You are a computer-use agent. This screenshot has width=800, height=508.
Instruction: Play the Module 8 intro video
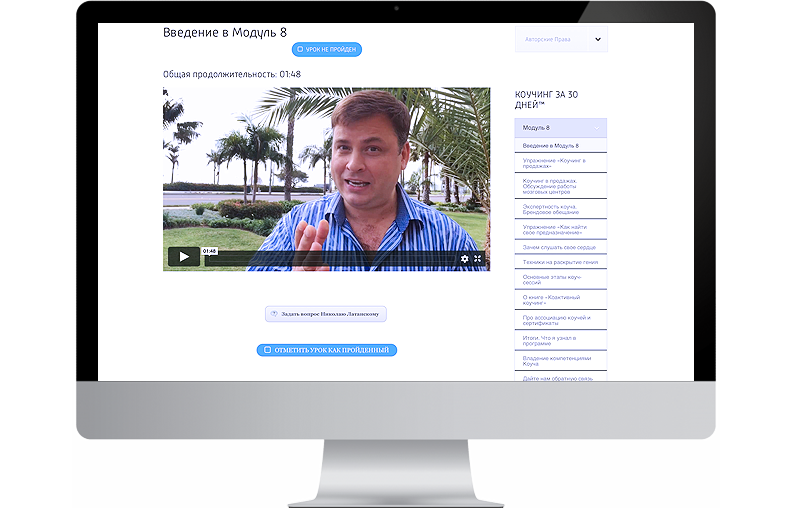point(183,258)
